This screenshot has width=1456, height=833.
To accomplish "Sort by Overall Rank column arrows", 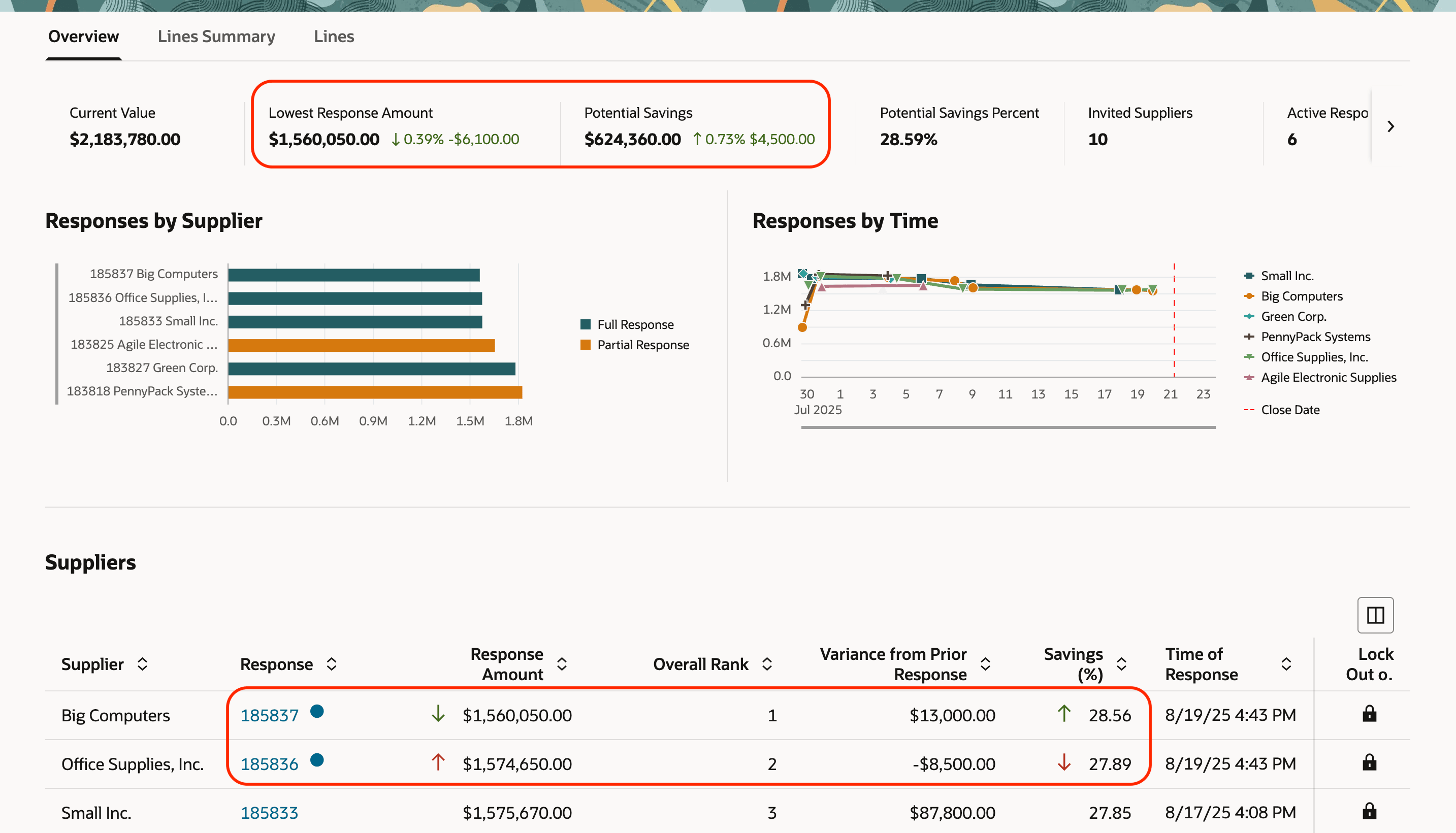I will click(767, 663).
